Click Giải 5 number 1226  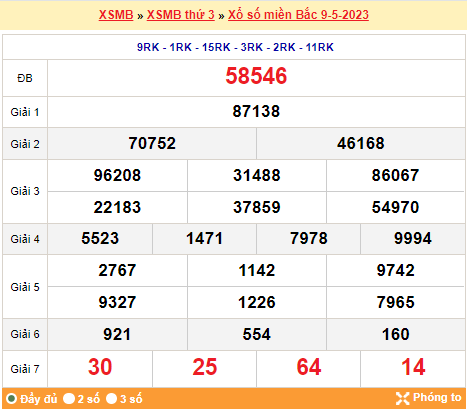coord(257,303)
